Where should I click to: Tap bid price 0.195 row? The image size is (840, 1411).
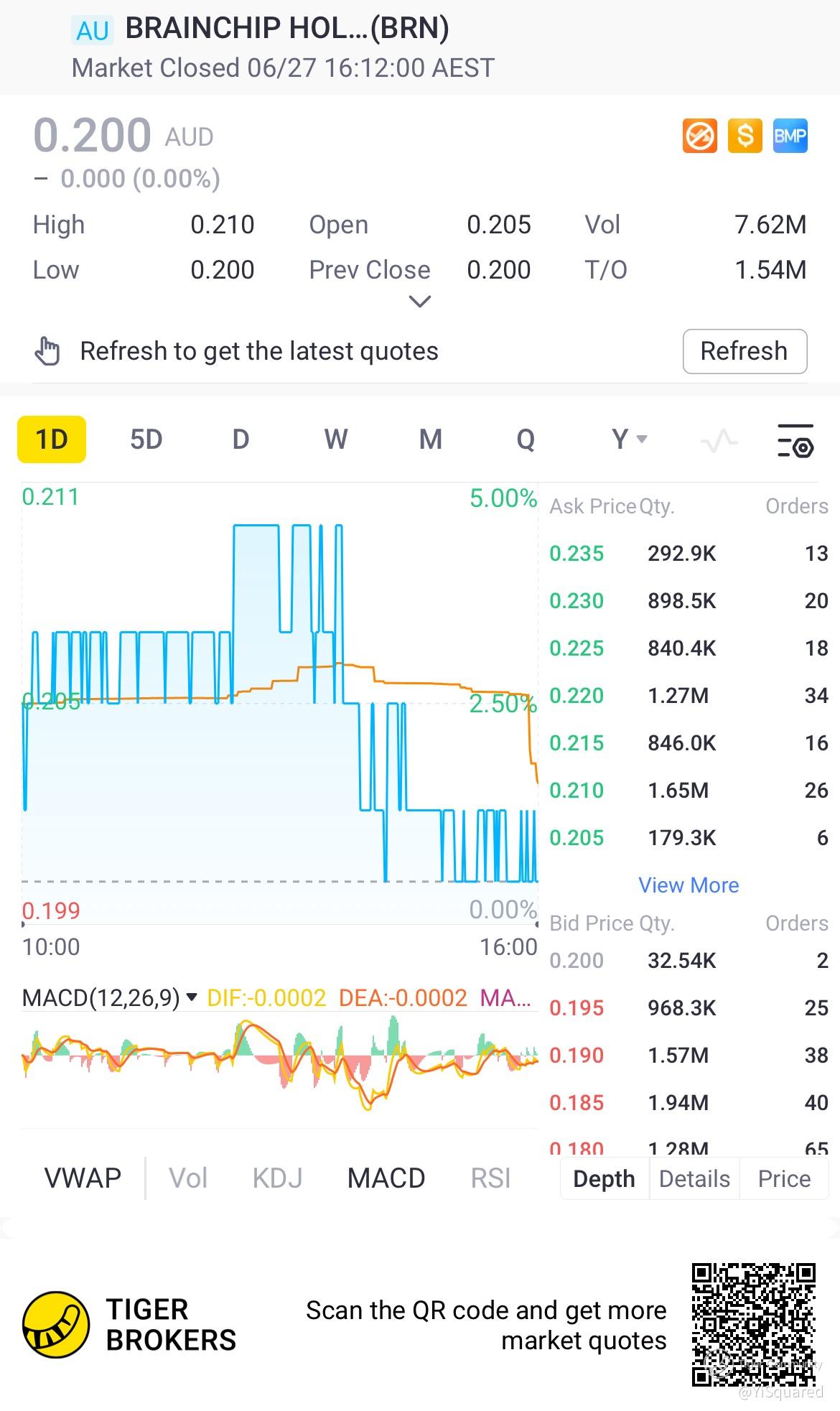pos(689,1007)
